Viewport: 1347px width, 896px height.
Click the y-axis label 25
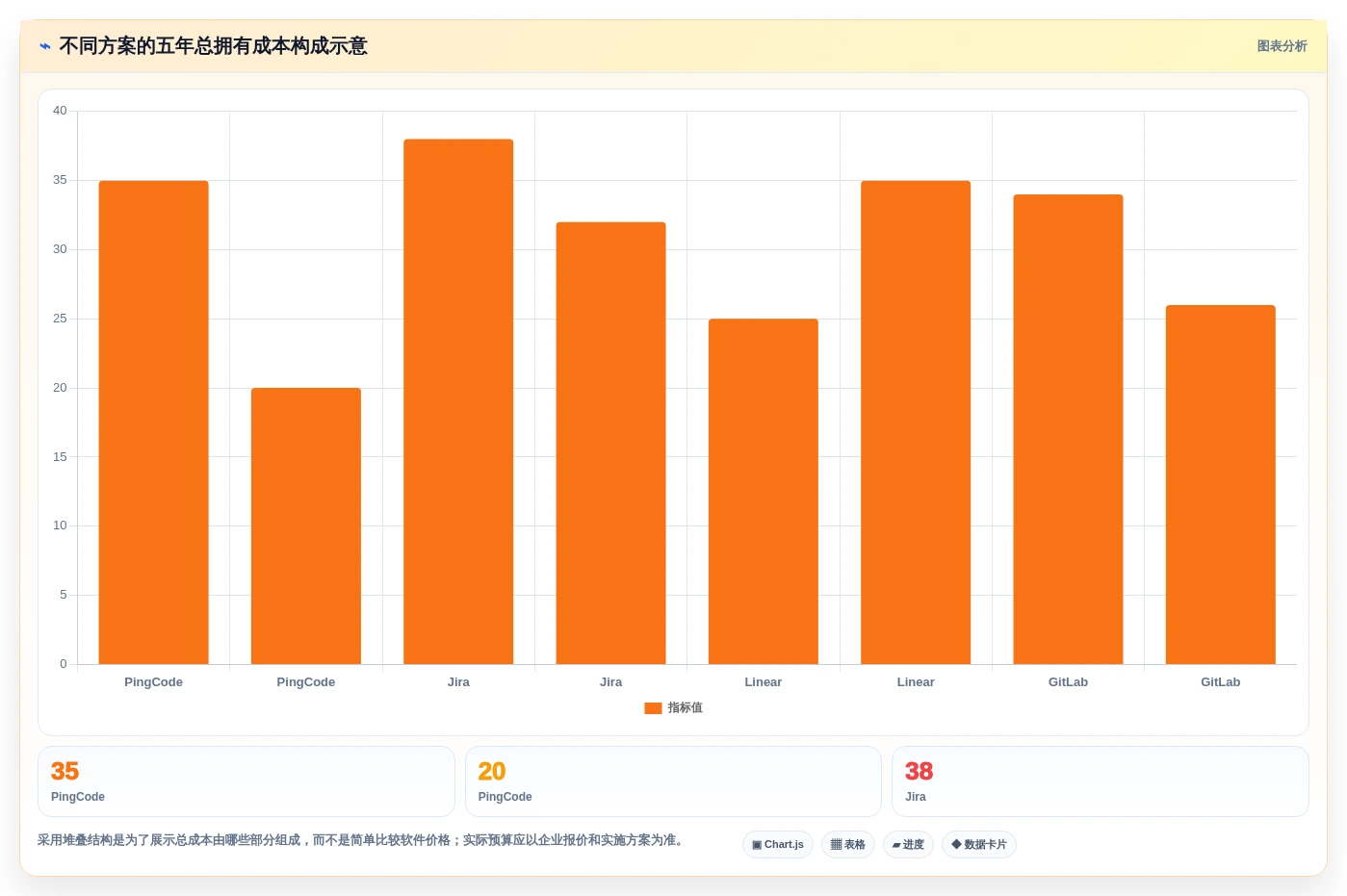60,319
